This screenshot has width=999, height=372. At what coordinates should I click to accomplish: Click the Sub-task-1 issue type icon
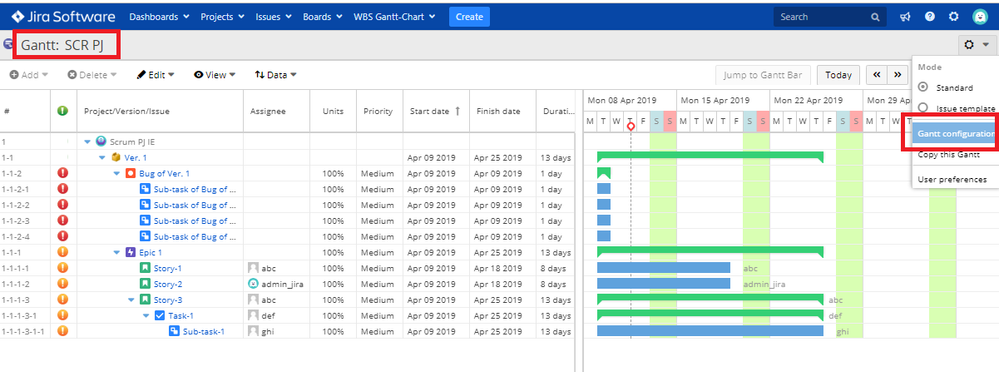coord(175,331)
